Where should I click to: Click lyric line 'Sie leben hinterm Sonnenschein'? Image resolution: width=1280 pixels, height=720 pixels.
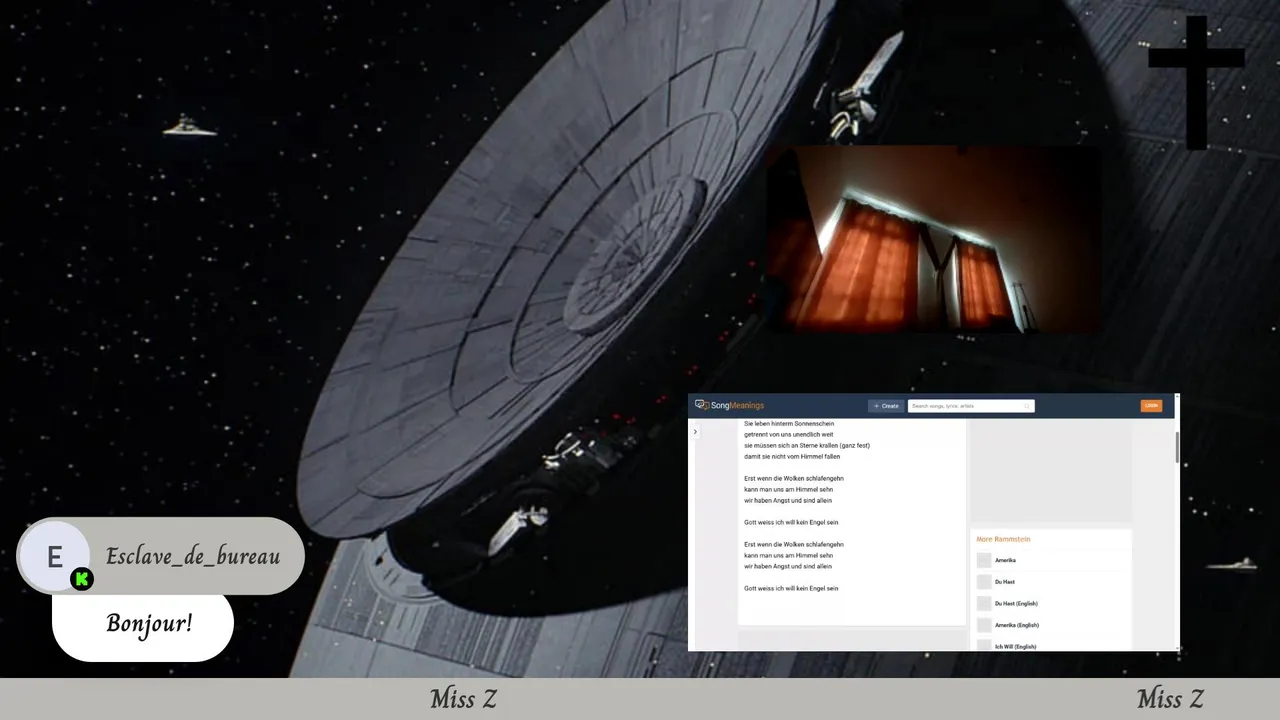(x=789, y=424)
